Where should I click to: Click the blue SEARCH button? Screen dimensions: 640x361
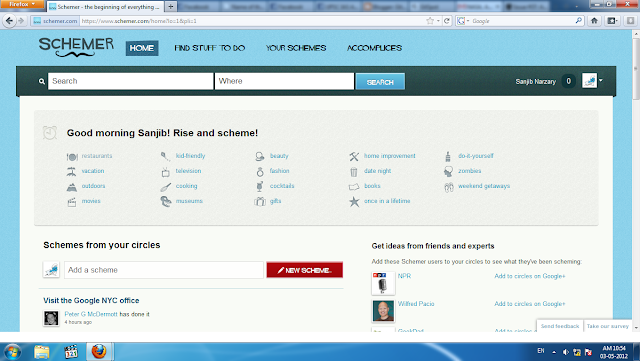point(380,82)
